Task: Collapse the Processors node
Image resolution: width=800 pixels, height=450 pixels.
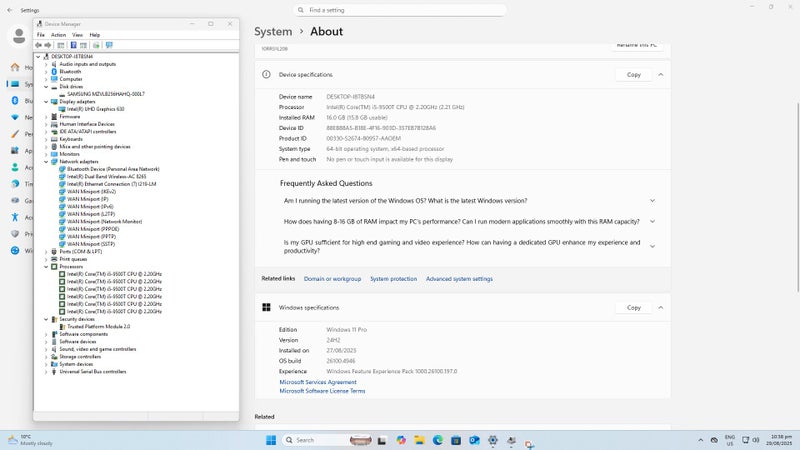Action: point(46,267)
